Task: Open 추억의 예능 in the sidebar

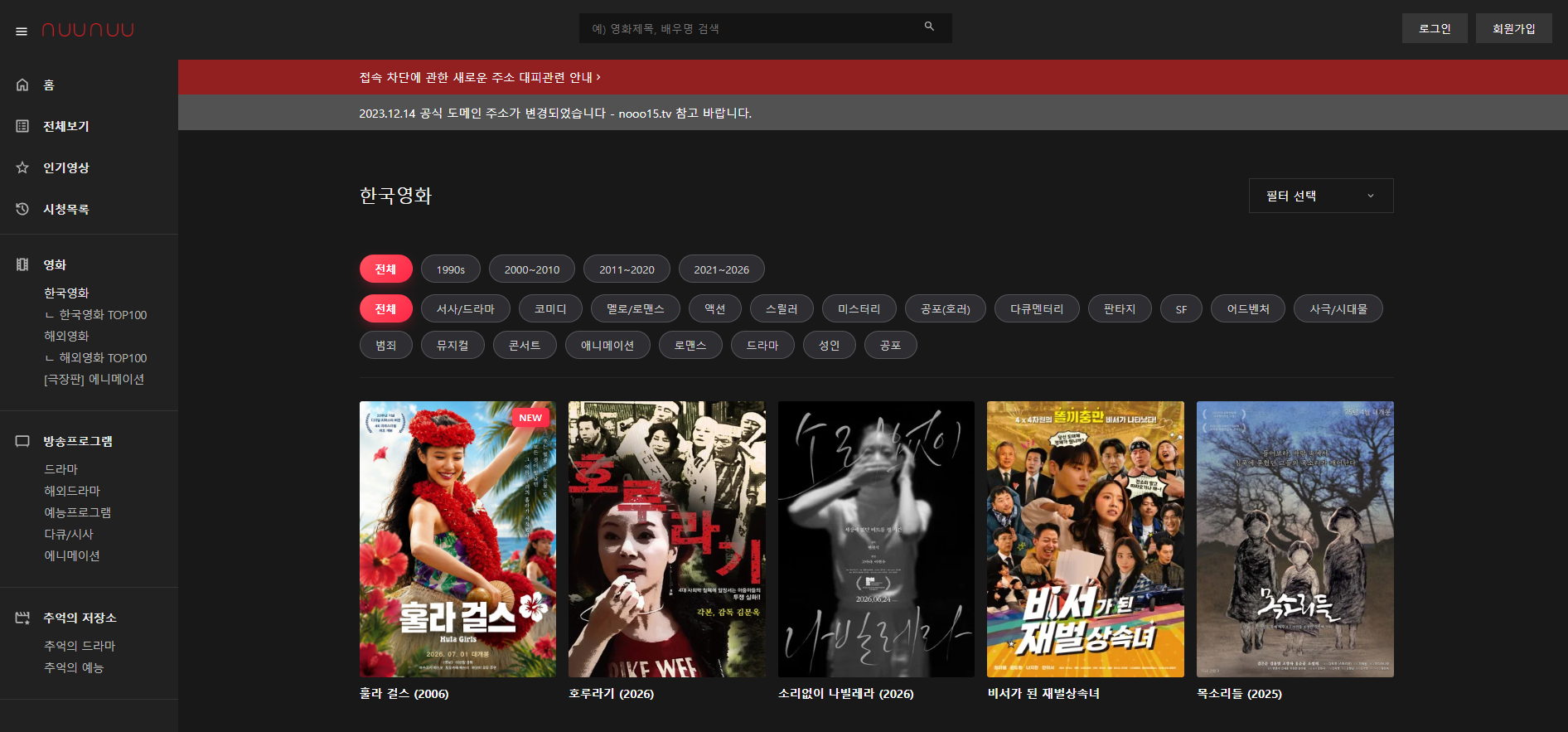Action: (x=74, y=667)
